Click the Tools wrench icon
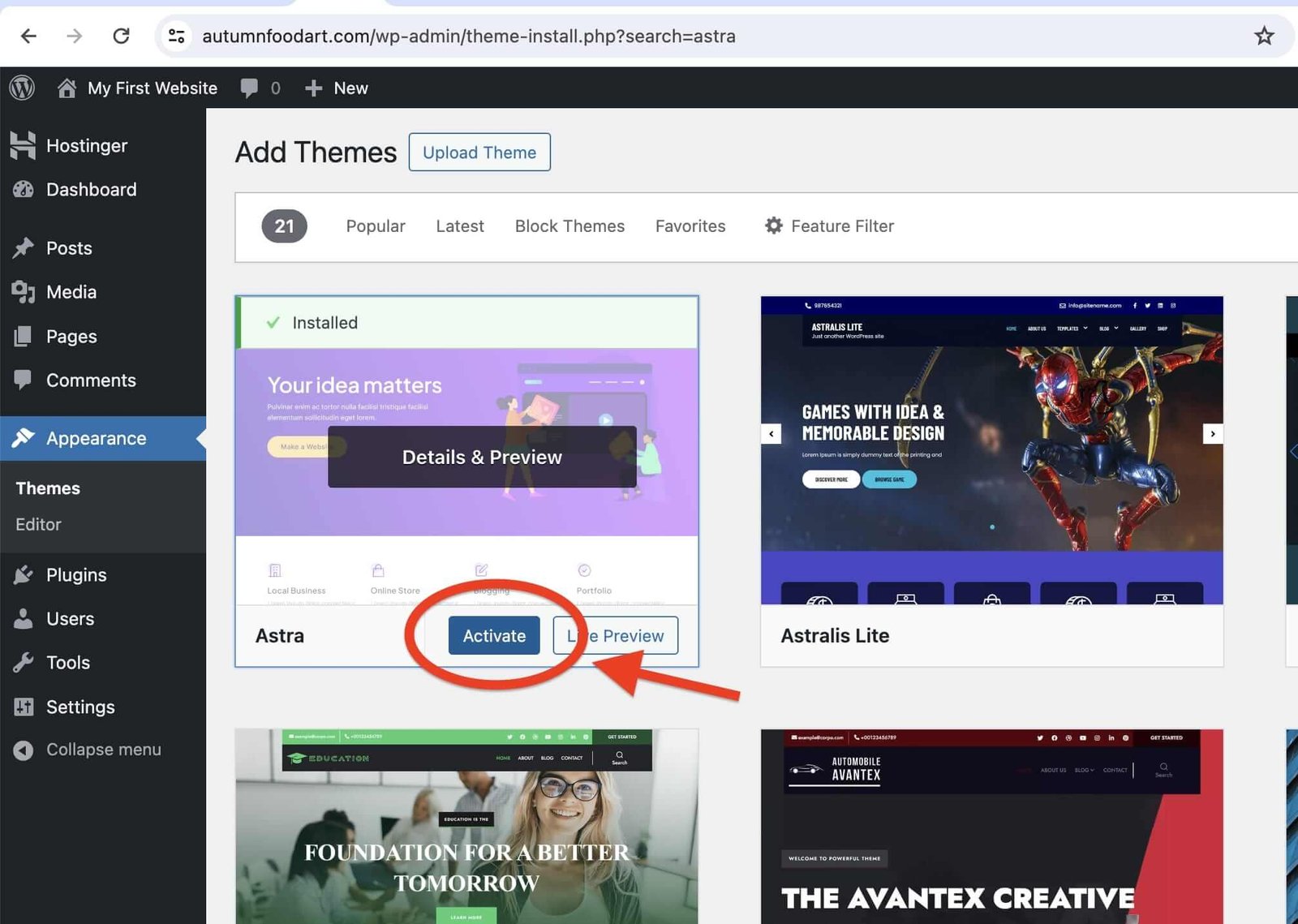 [24, 662]
